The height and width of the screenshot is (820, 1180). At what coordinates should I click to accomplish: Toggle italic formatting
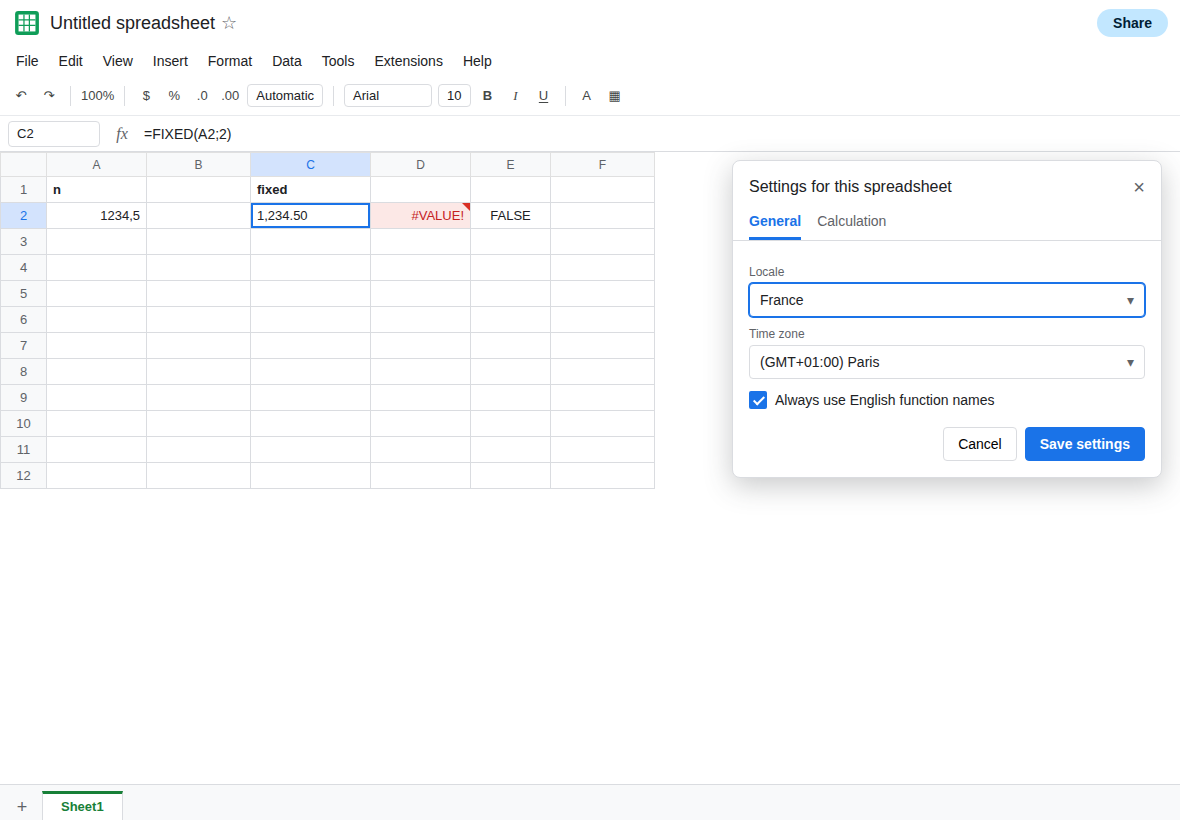click(515, 96)
